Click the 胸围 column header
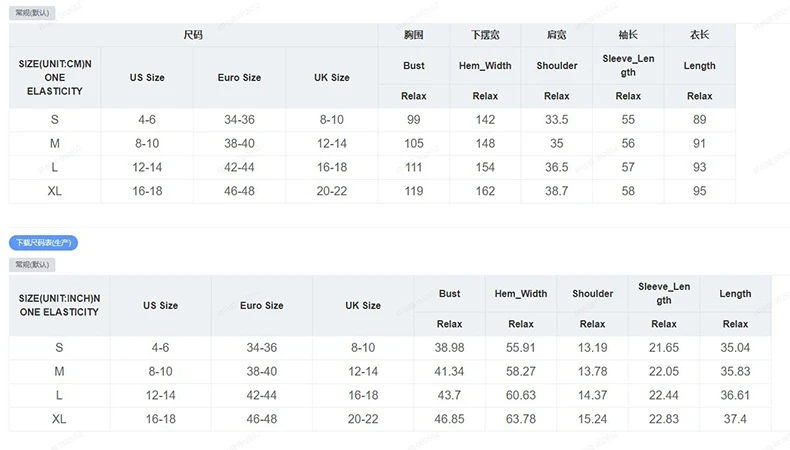Viewport: 790px width, 450px height. point(413,35)
